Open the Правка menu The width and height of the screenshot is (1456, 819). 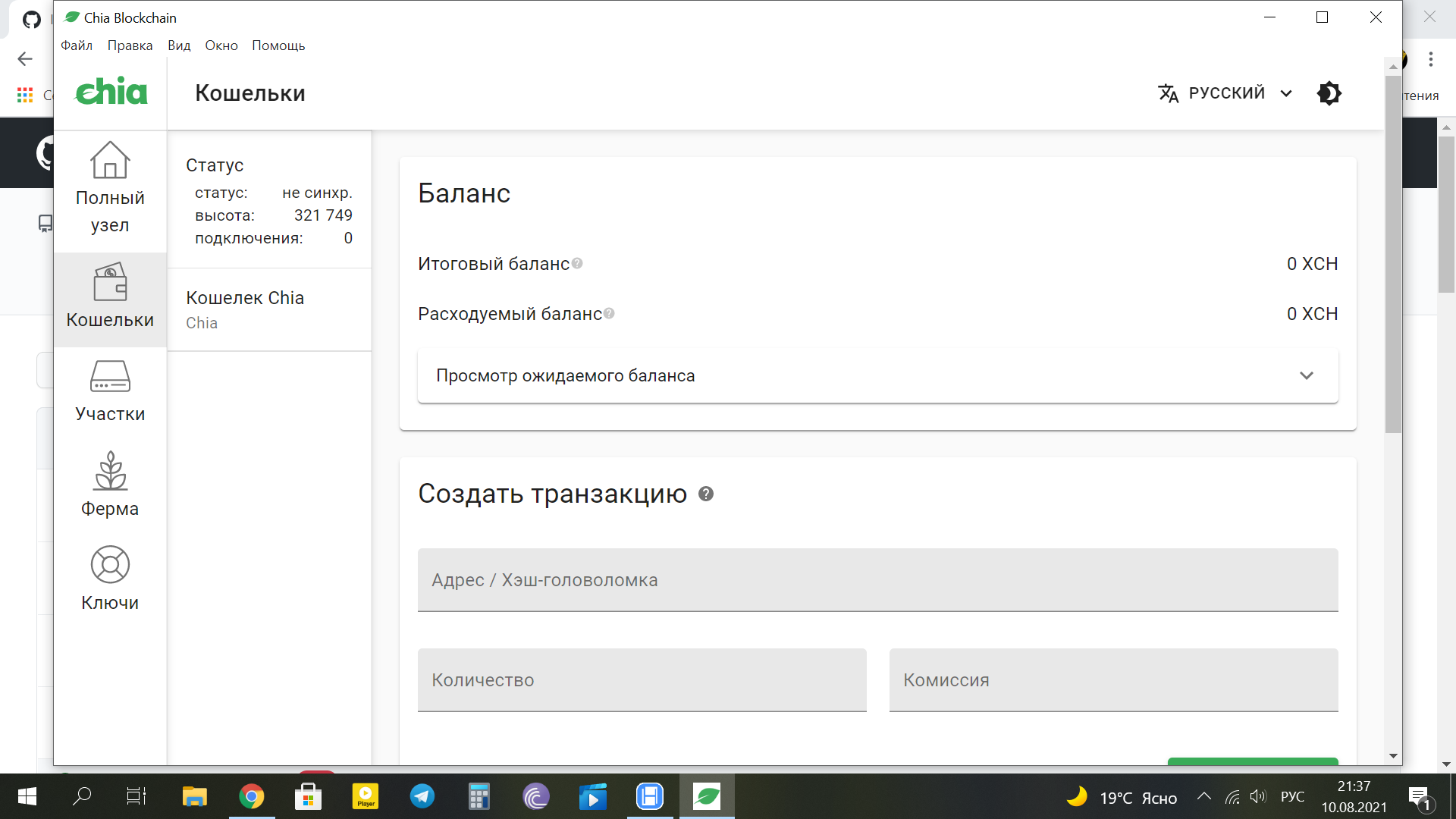130,45
